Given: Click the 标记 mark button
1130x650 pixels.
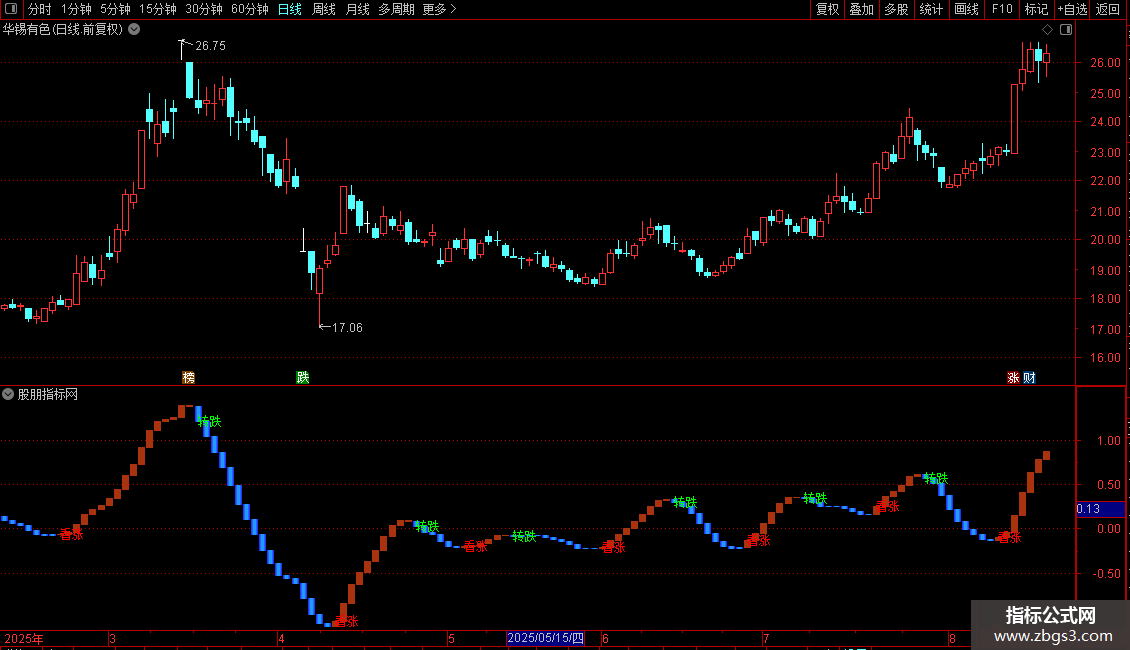Looking at the screenshot, I should click(1036, 9).
